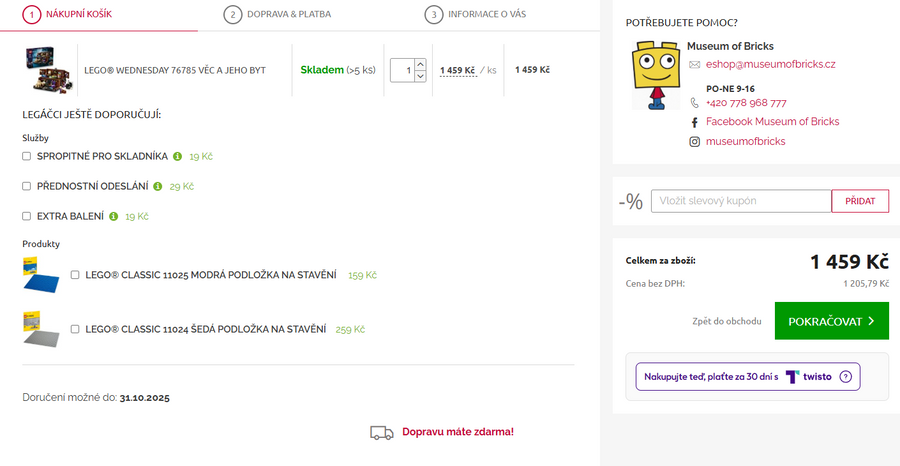The height and width of the screenshot is (466, 900).
Task: Add the modrá podložka product checkbox
Action: [x=76, y=275]
